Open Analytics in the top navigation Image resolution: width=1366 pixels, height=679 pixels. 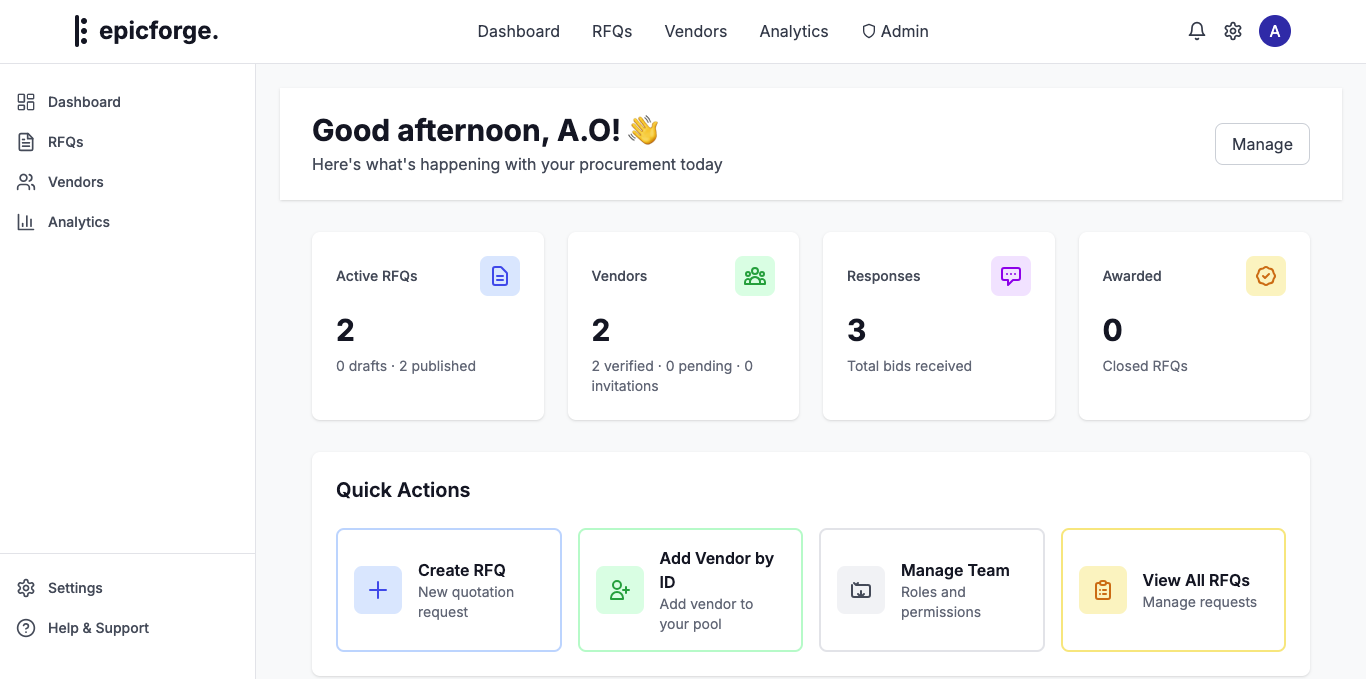[793, 31]
